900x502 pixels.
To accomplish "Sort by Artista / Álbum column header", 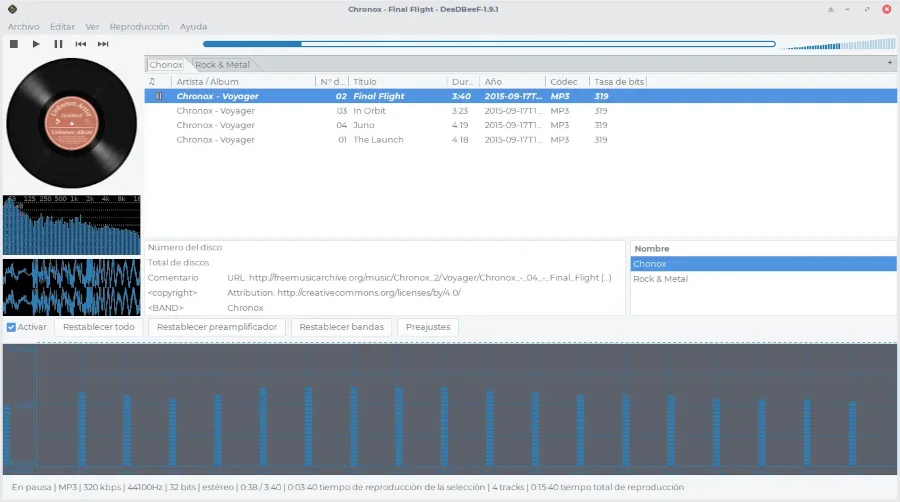I will [243, 81].
